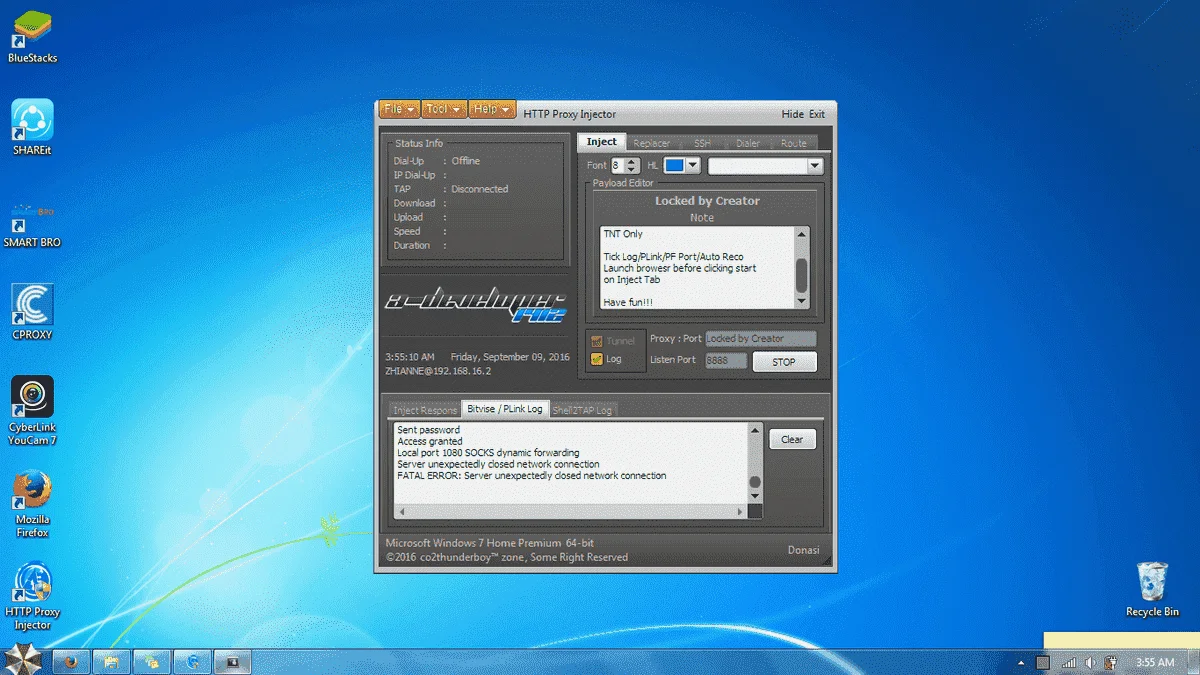Toggle the Log checkbox
Image resolution: width=1200 pixels, height=675 pixels.
click(597, 359)
